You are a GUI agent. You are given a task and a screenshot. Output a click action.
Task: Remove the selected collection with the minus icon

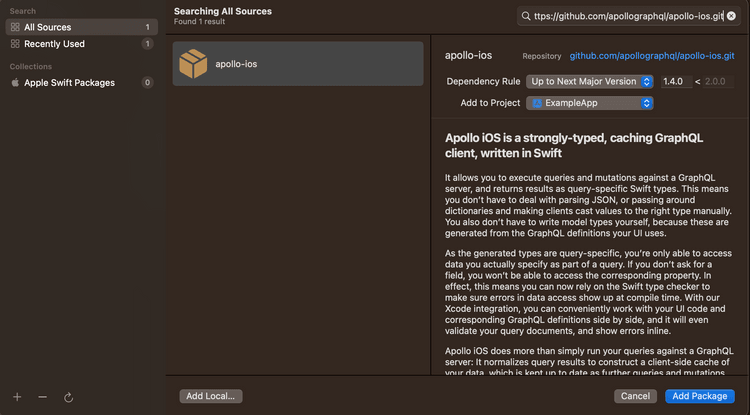click(x=43, y=397)
